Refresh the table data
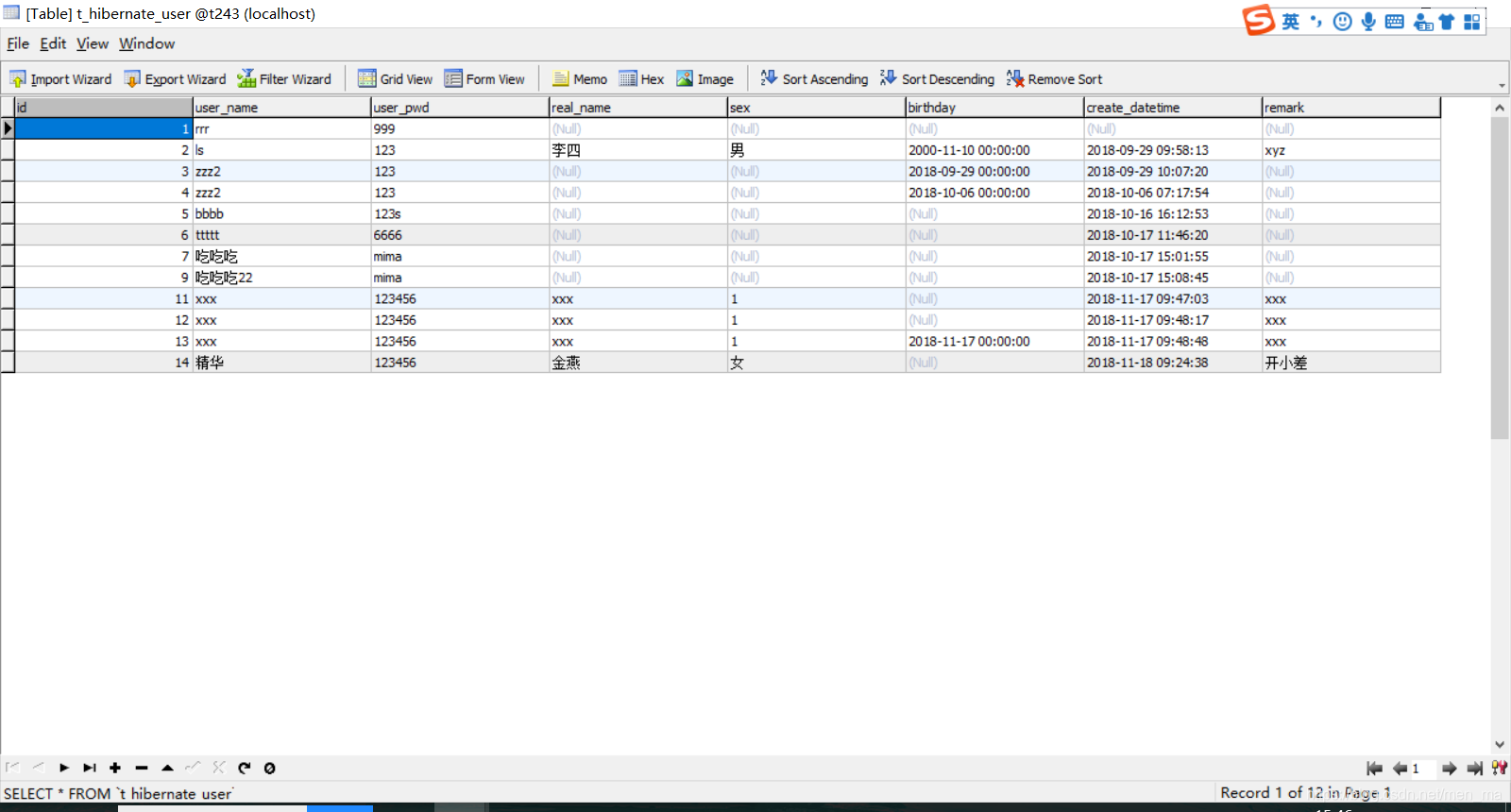 pos(245,768)
